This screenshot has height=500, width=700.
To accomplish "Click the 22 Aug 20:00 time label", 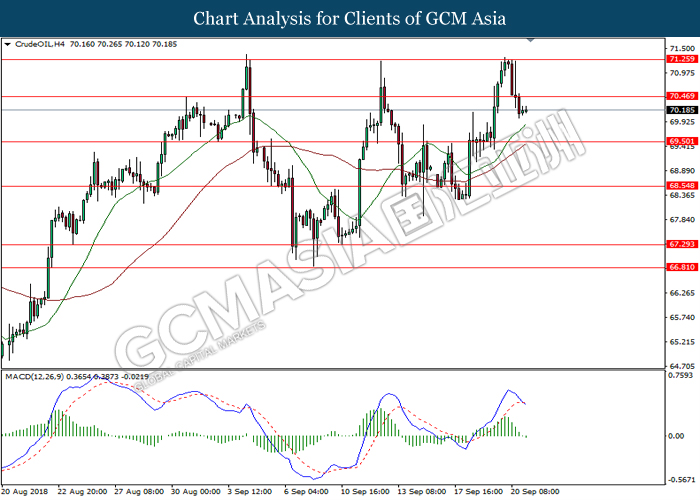I will click(x=82, y=492).
